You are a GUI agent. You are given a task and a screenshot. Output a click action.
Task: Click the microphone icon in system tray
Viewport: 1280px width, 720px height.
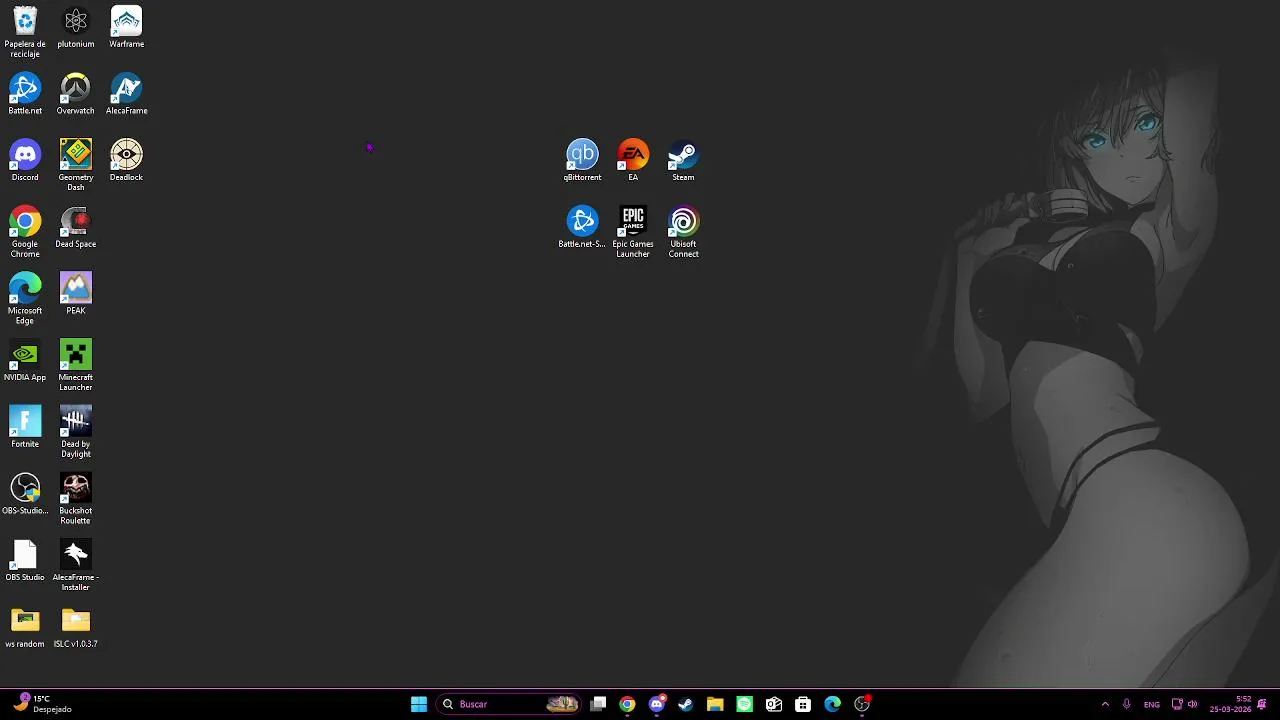tap(1126, 704)
